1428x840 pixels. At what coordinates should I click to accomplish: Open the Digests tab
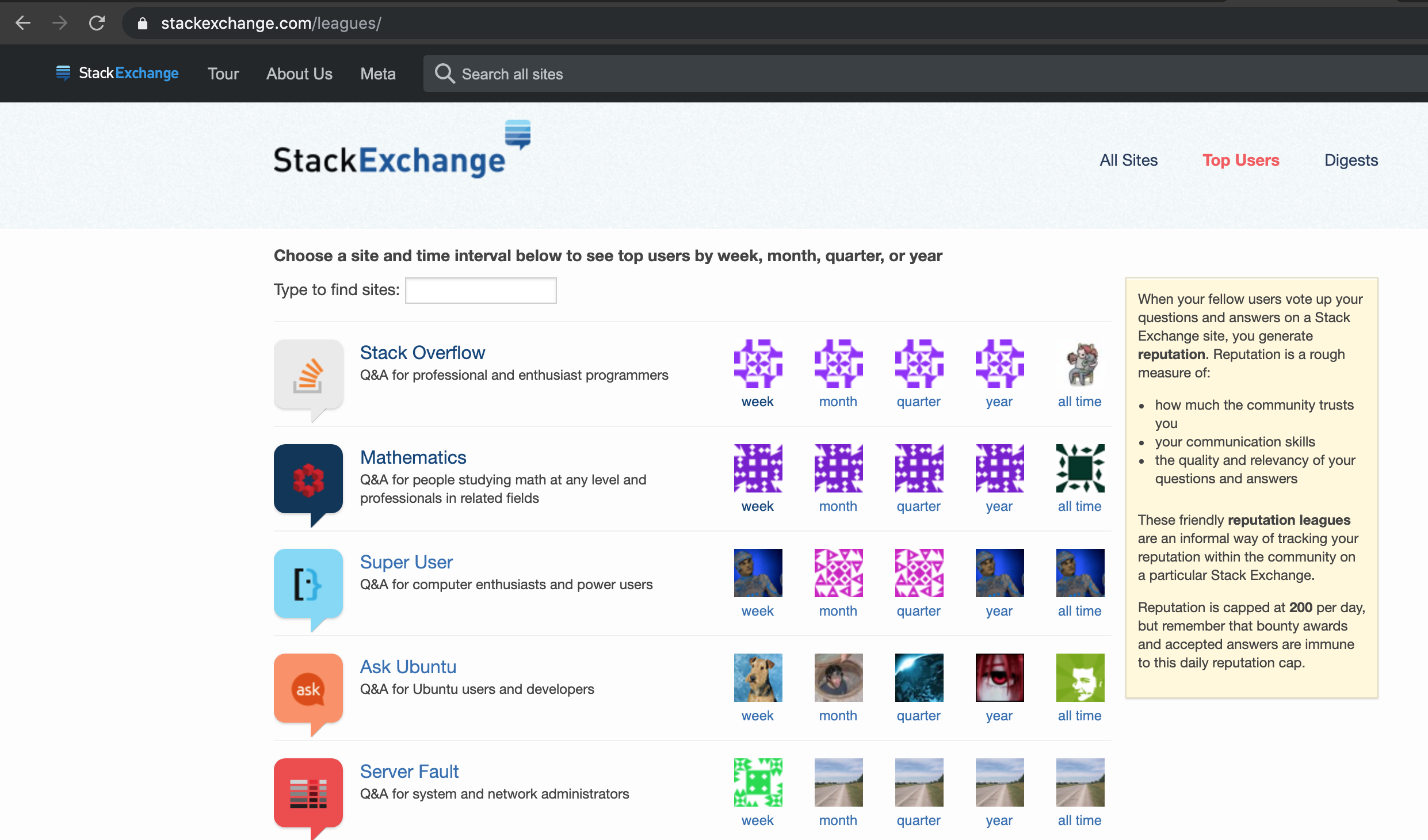tap(1350, 160)
